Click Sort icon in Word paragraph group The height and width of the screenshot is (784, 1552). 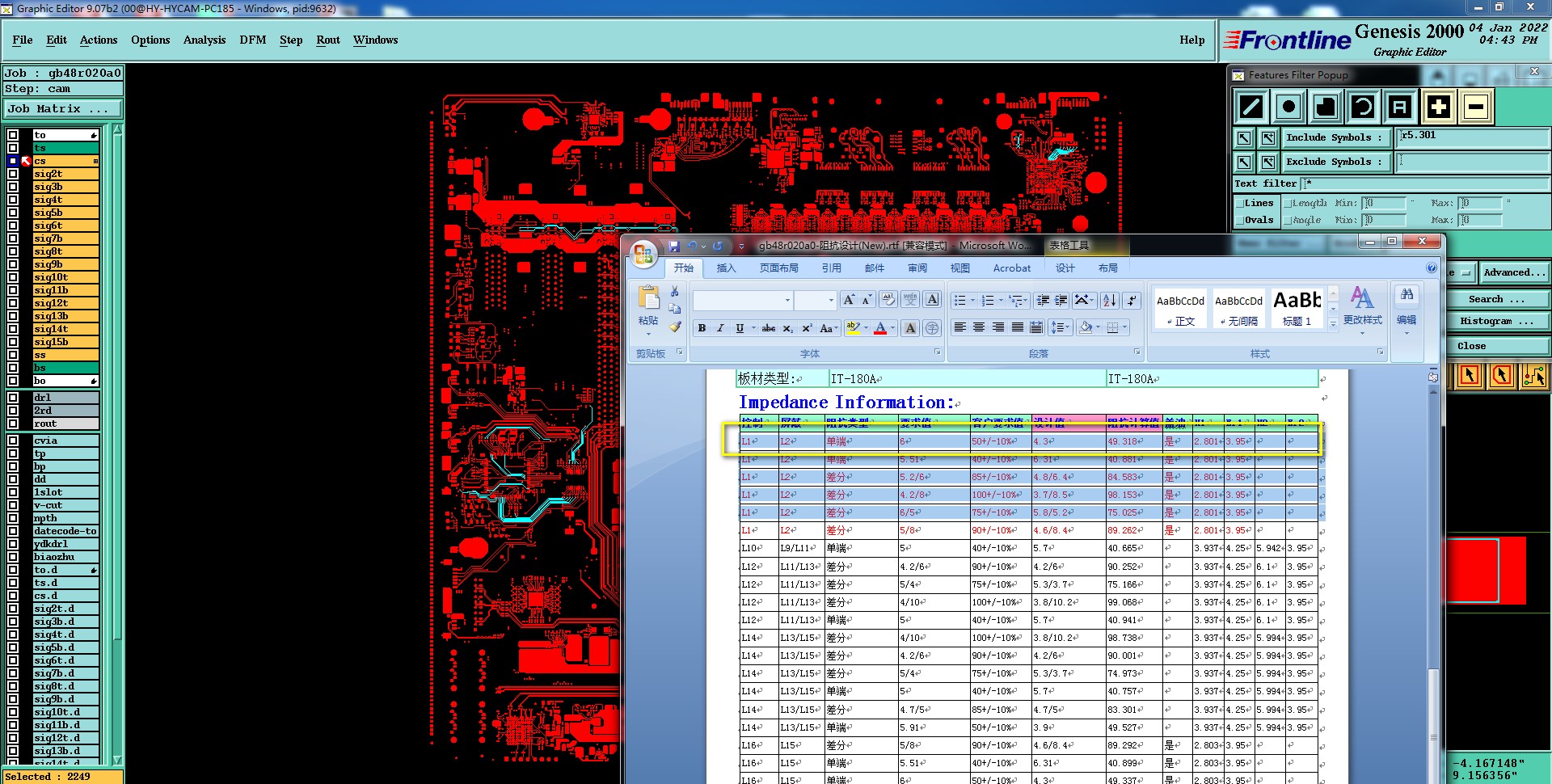(1109, 301)
